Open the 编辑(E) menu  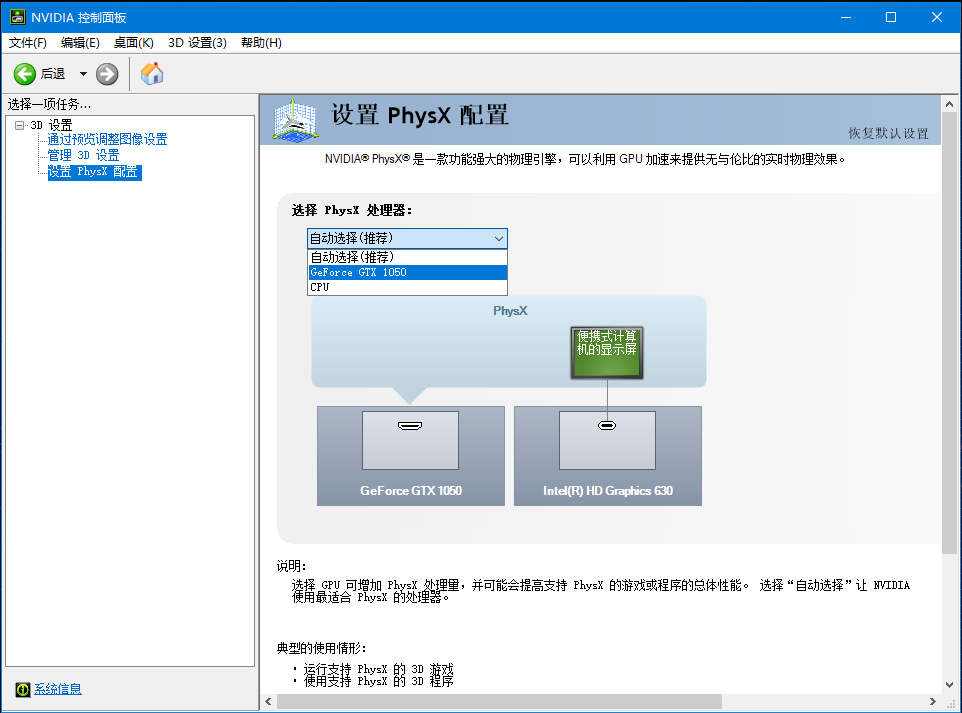[x=80, y=42]
